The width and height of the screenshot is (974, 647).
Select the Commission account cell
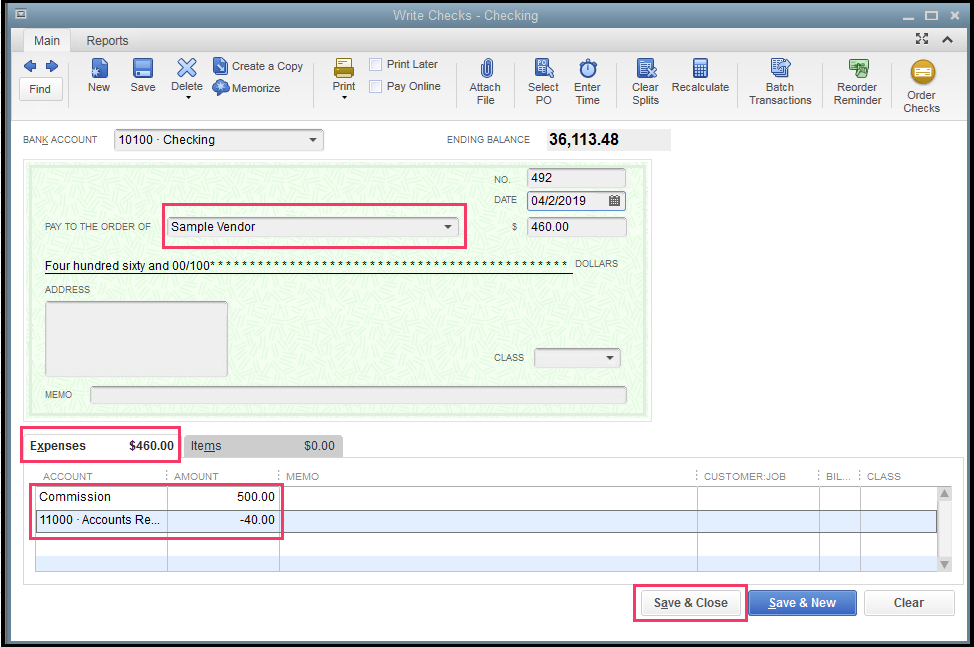click(x=101, y=497)
